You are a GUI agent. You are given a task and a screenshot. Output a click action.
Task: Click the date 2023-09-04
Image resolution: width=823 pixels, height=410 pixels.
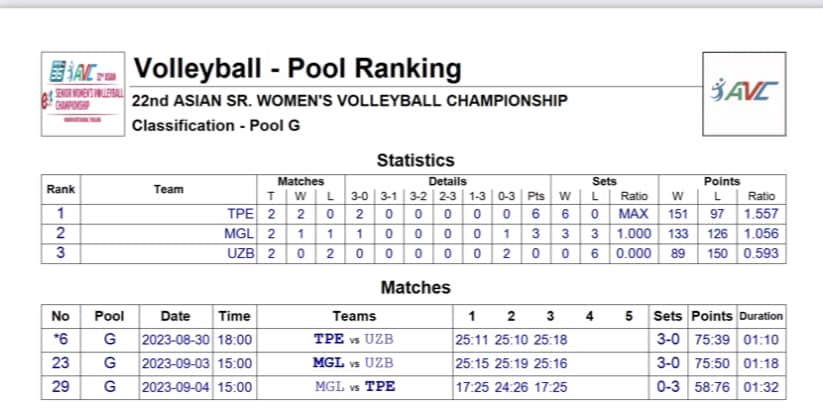176,387
